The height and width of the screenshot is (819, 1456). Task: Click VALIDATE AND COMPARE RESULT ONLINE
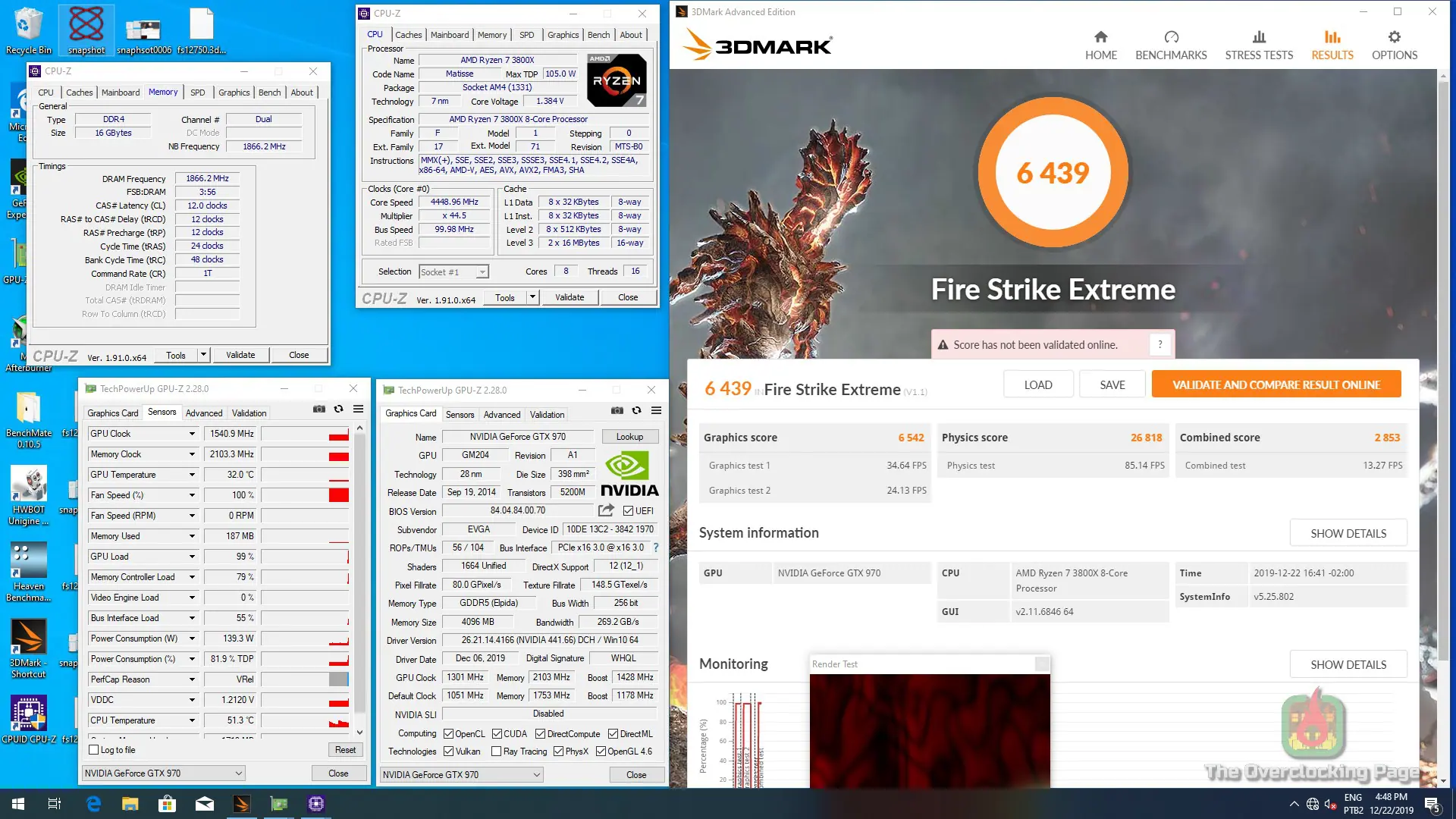[1276, 384]
